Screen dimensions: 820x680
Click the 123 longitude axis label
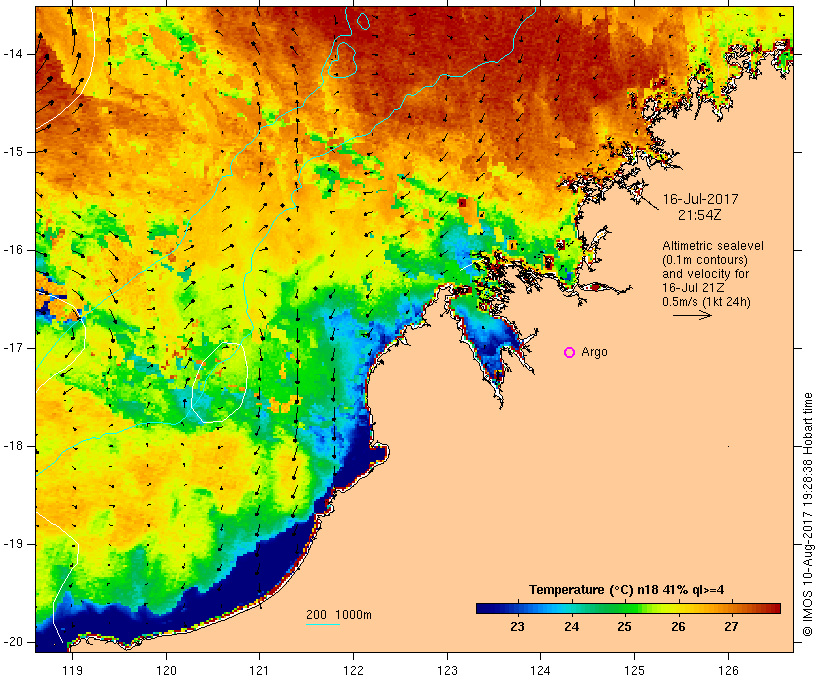[447, 671]
